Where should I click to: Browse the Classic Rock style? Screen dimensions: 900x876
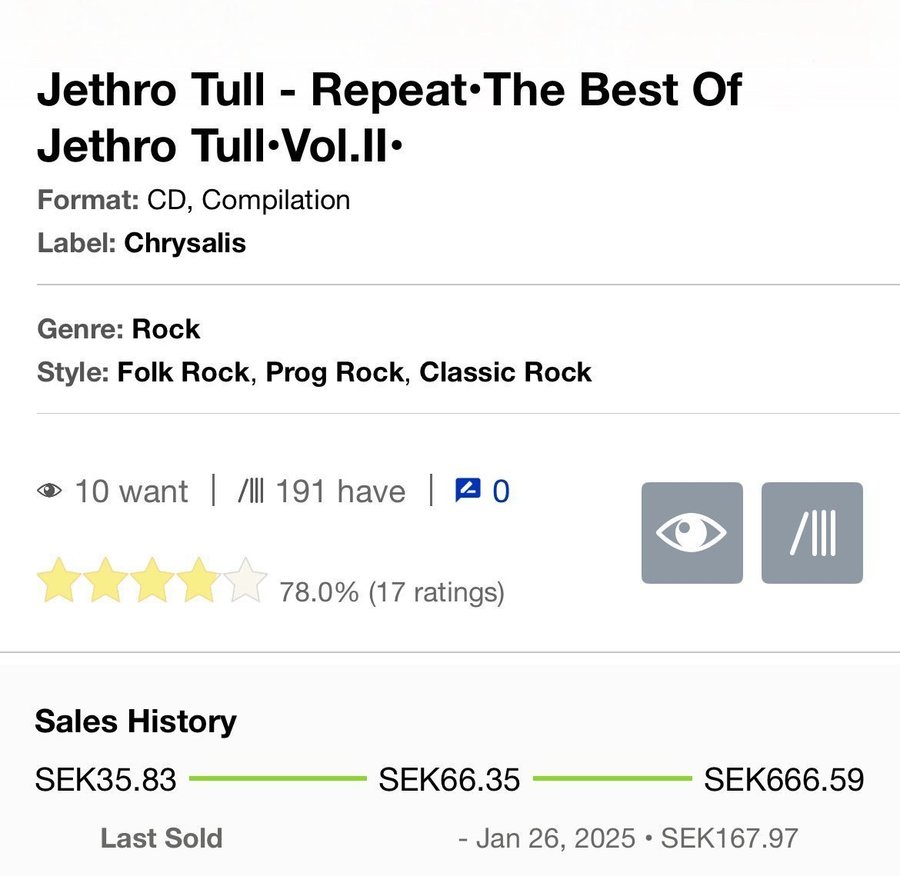click(505, 373)
